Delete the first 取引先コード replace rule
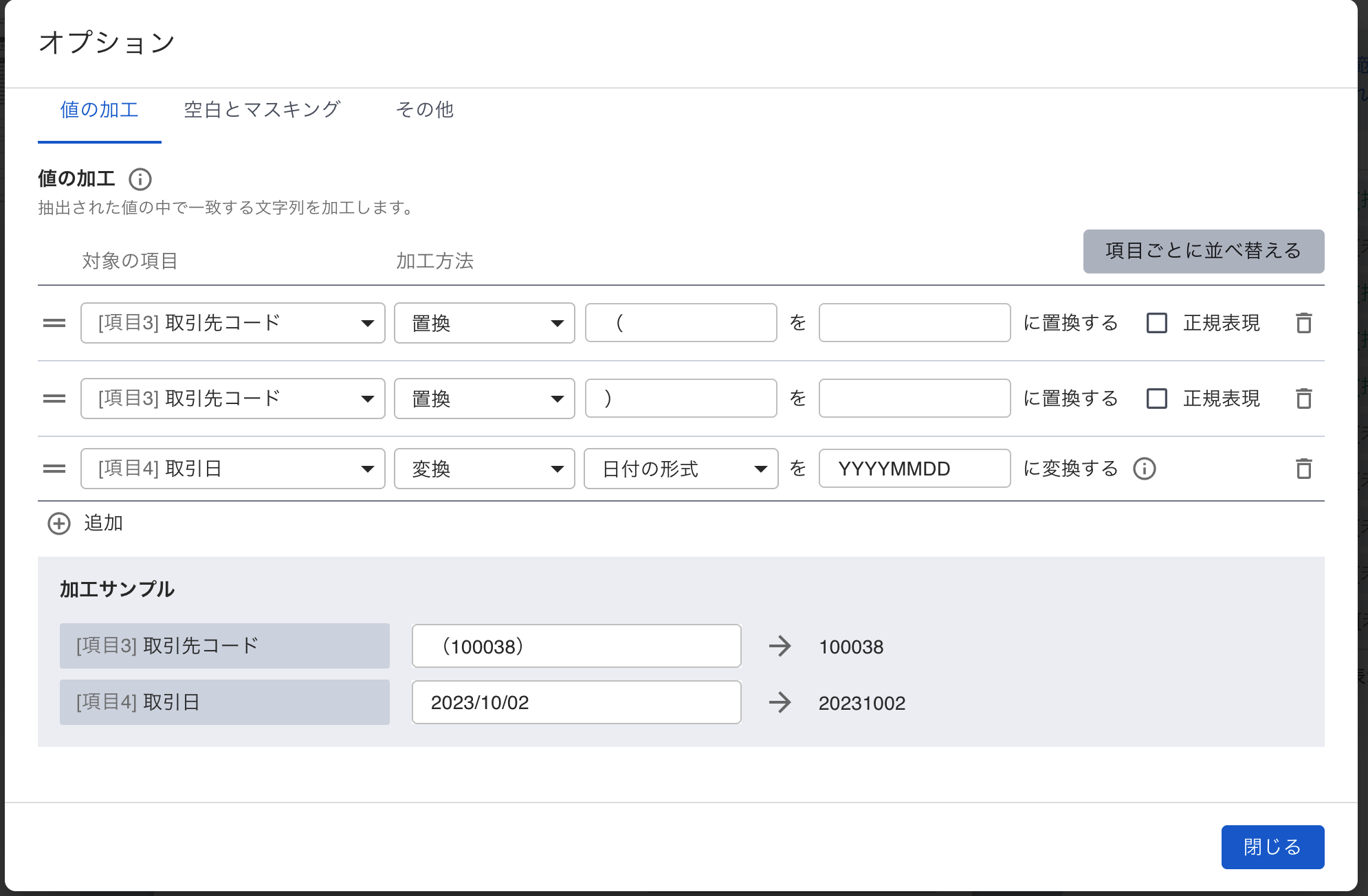Screen dimensions: 1368x896 click(x=1303, y=323)
